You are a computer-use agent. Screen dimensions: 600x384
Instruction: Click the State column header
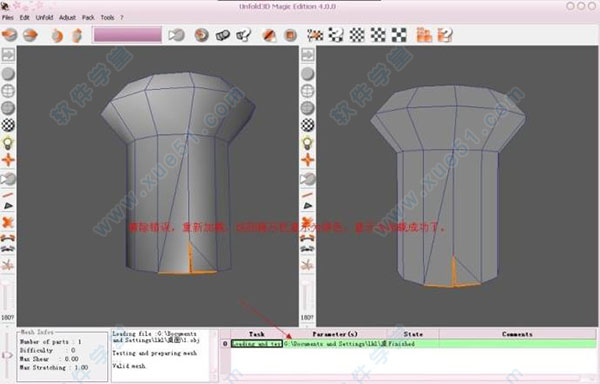(413, 334)
